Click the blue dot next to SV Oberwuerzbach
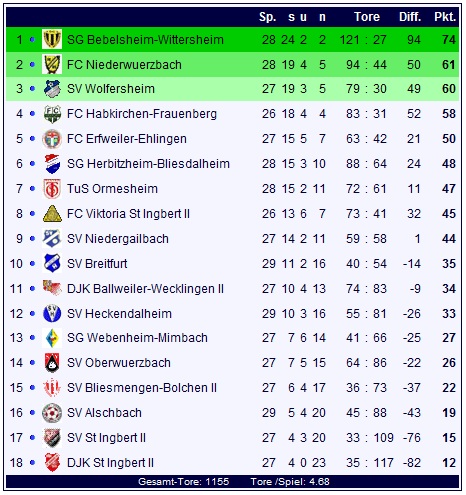The height and width of the screenshot is (495, 466). pos(32,363)
